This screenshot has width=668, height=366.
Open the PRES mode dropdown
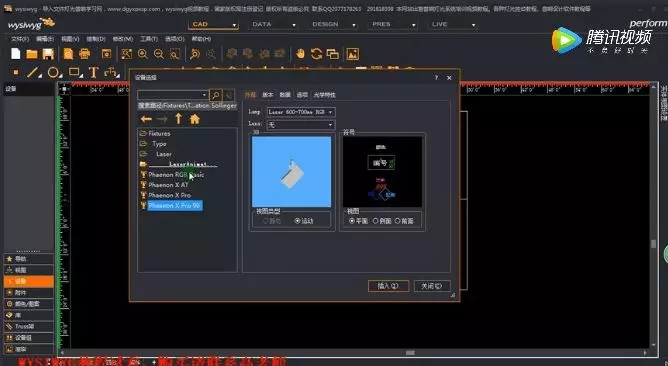(393, 25)
